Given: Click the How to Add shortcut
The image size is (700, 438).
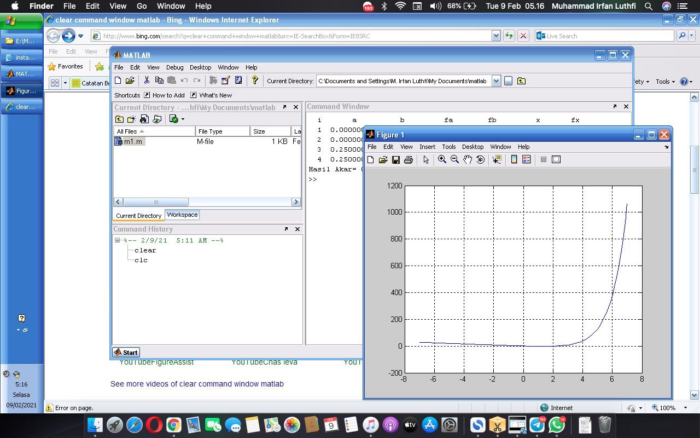Looking at the screenshot, I should (x=164, y=95).
